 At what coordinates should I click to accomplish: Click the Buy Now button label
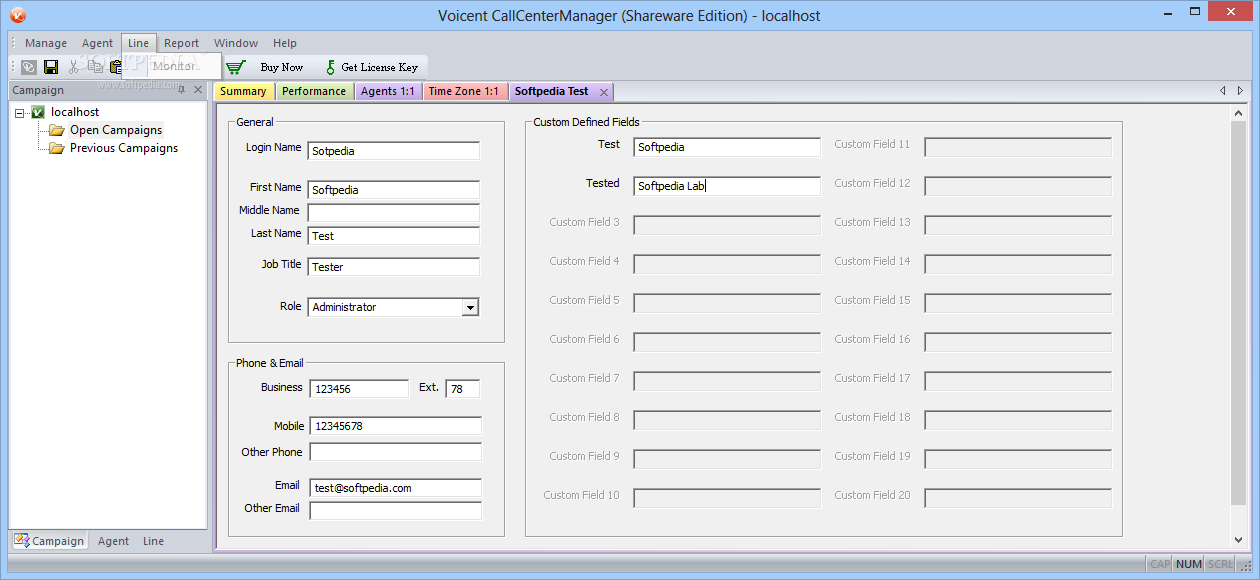pyautogui.click(x=282, y=67)
